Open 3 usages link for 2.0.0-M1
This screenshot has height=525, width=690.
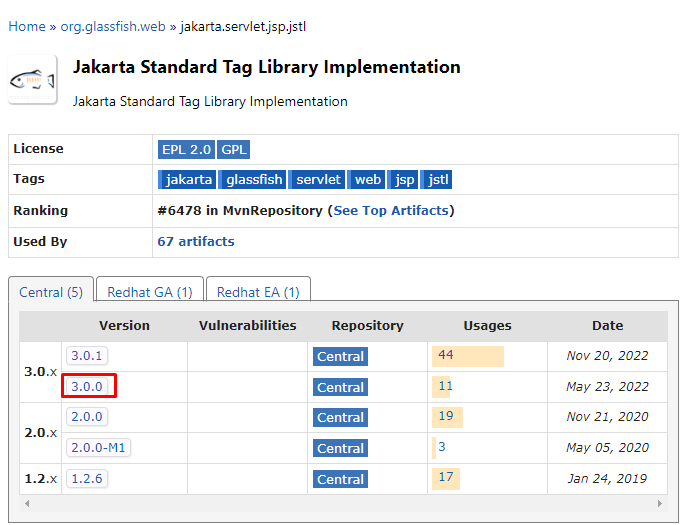point(442,447)
